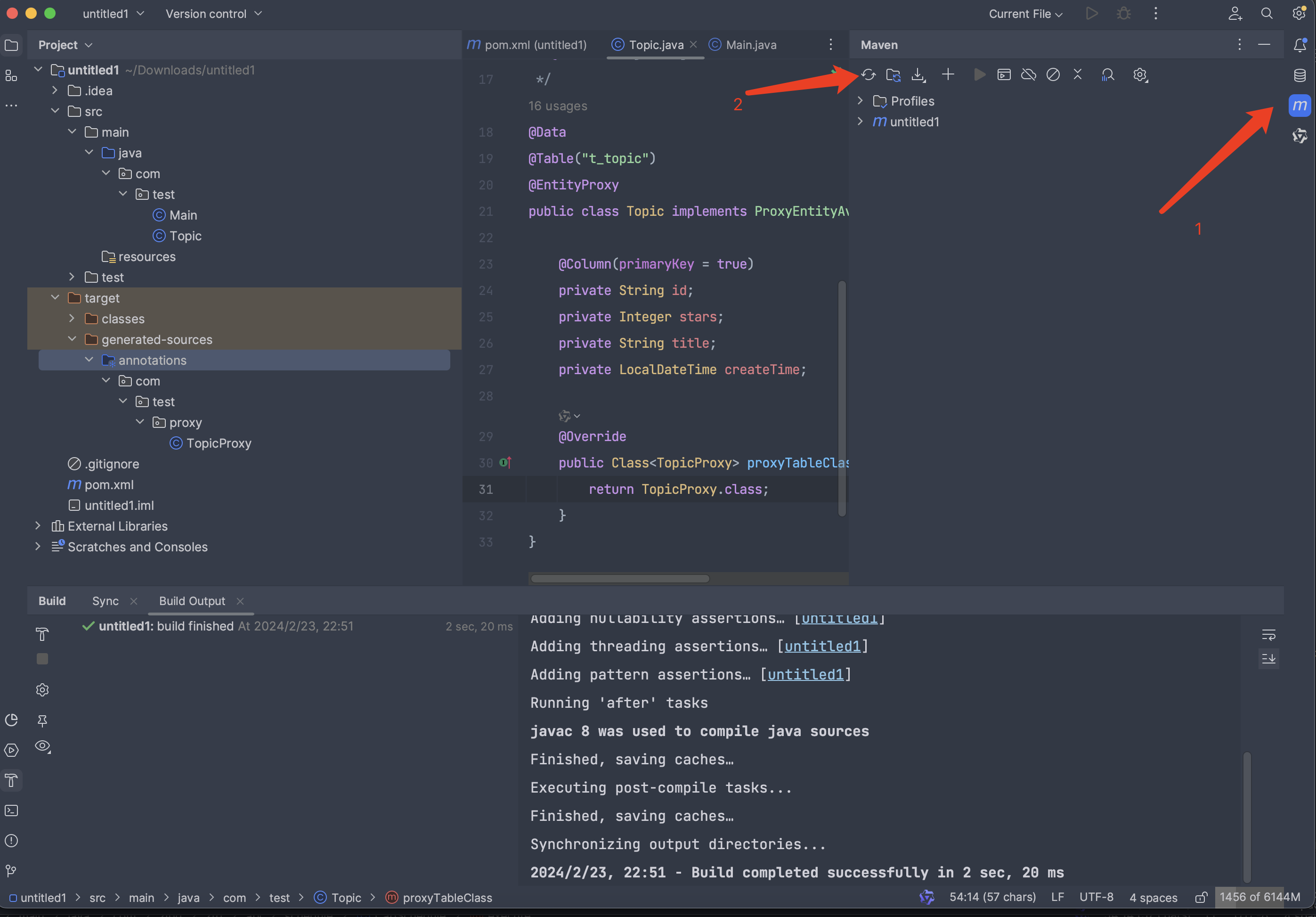Expand Profiles node in Maven panel
Screen dimensions: 1316x917
(x=860, y=101)
